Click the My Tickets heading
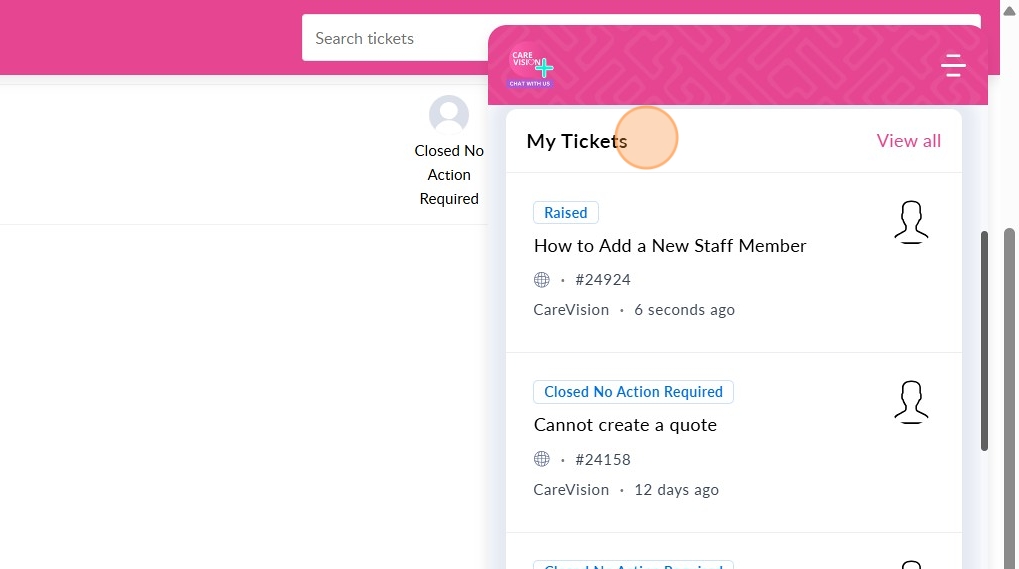Screen dimensions: 1019x569 coord(576,141)
